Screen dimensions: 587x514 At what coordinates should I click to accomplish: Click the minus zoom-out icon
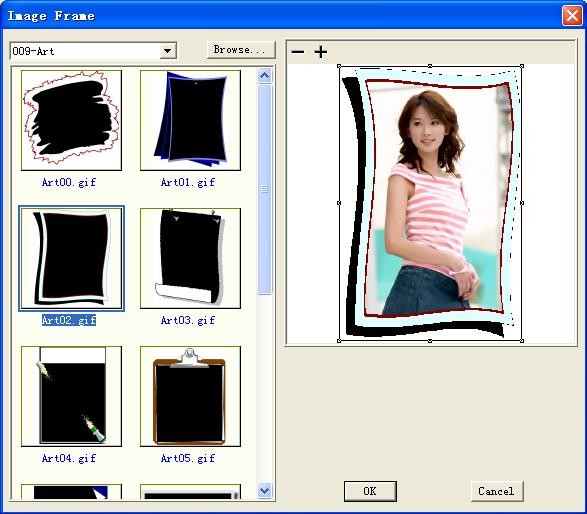(x=298, y=52)
